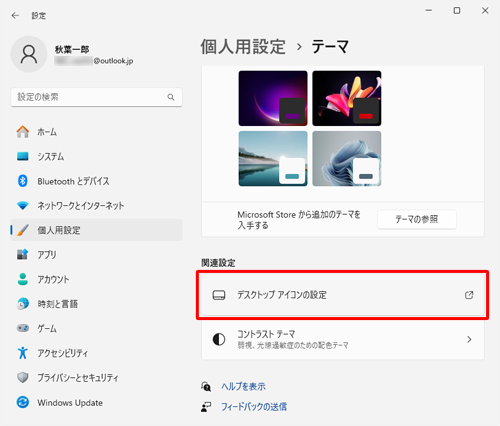Click the Windows Update sync icon
The width and height of the screenshot is (500, 426).
[23, 402]
